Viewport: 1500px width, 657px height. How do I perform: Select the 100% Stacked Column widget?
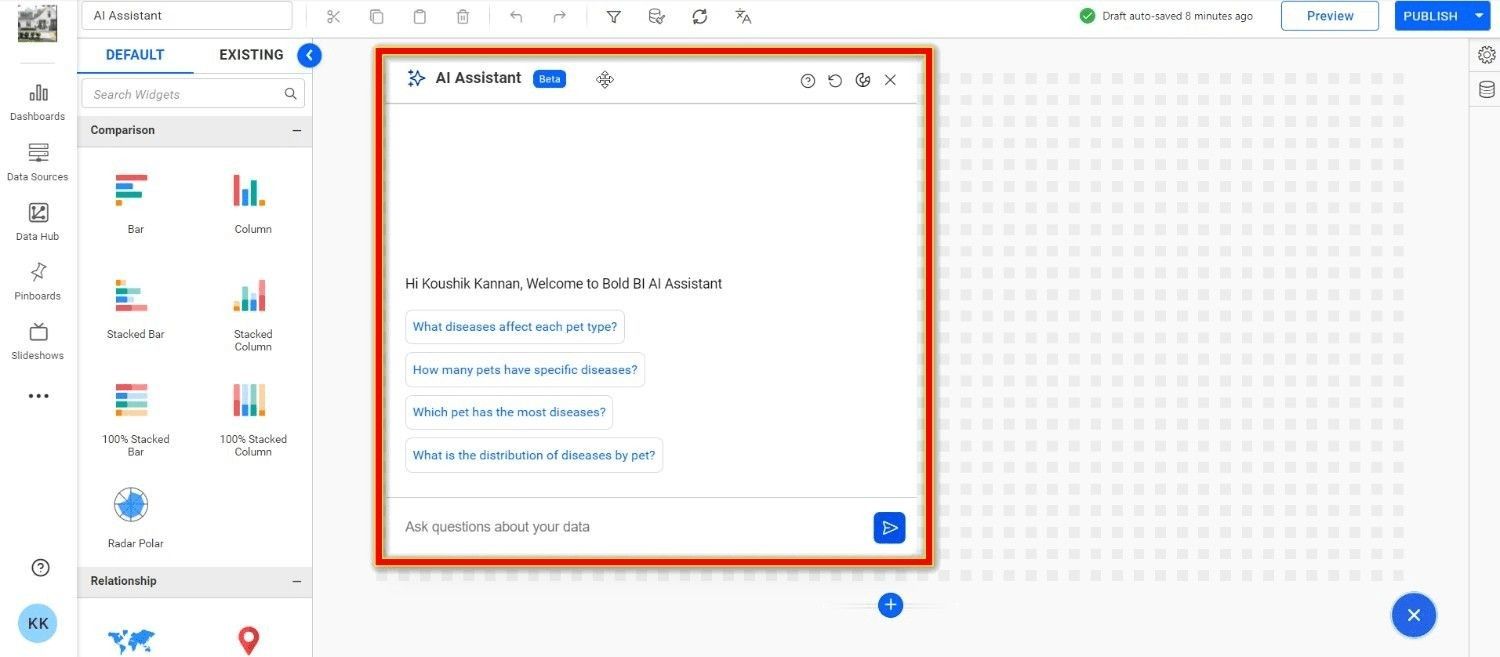click(x=253, y=419)
